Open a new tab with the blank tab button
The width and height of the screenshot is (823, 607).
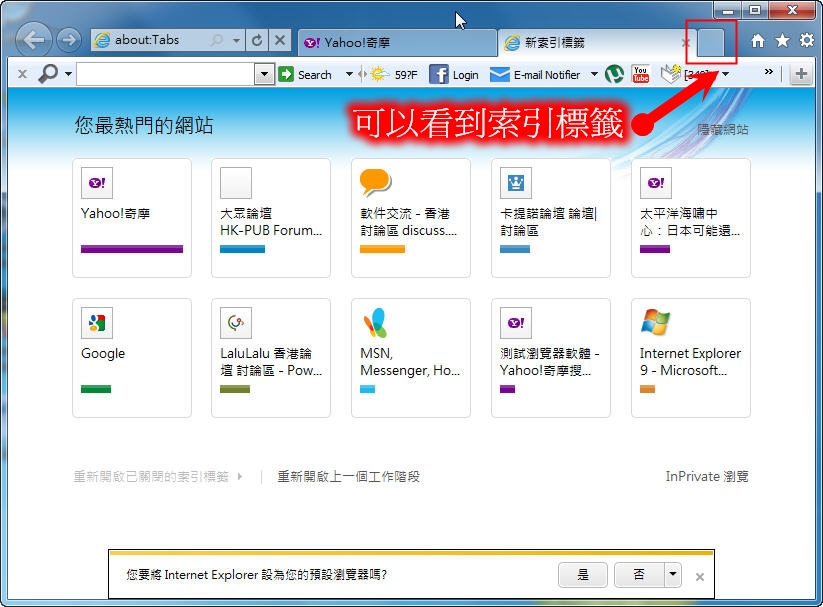pyautogui.click(x=711, y=42)
